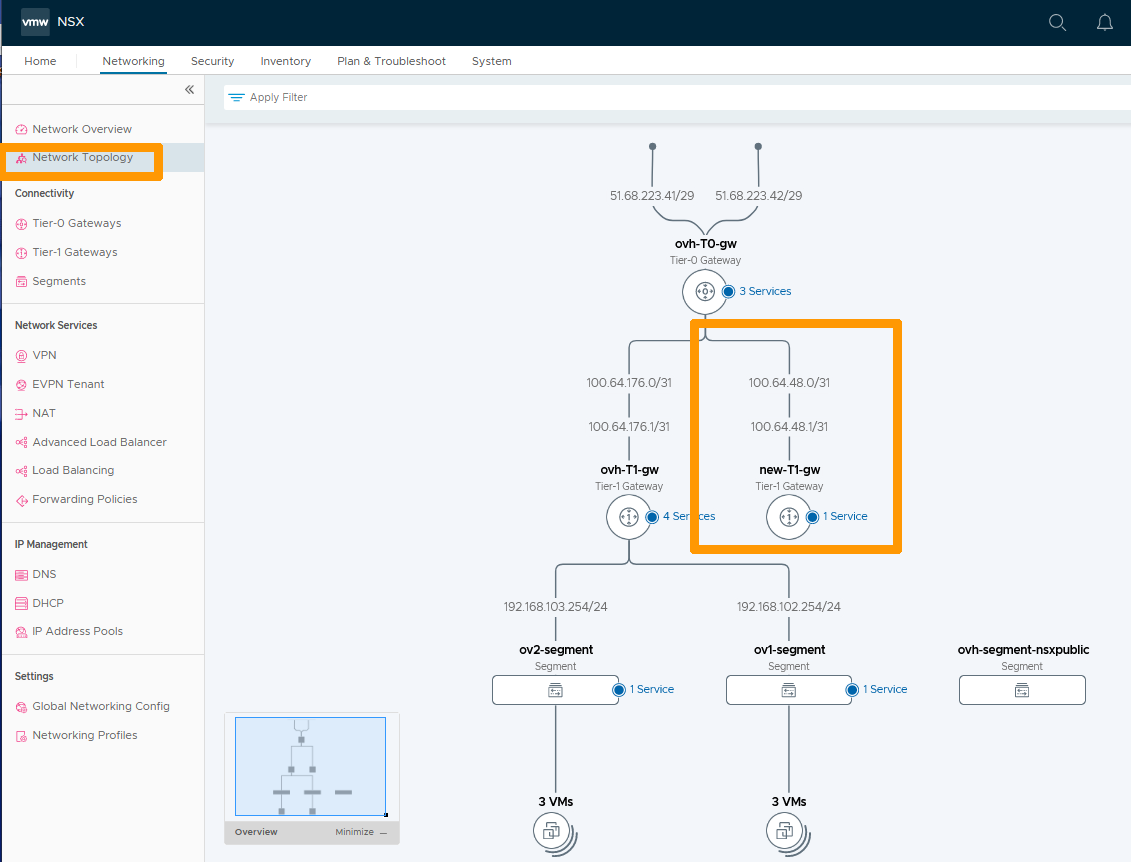Click the ov2-segment segment box
The image size is (1131, 862).
pos(555,690)
